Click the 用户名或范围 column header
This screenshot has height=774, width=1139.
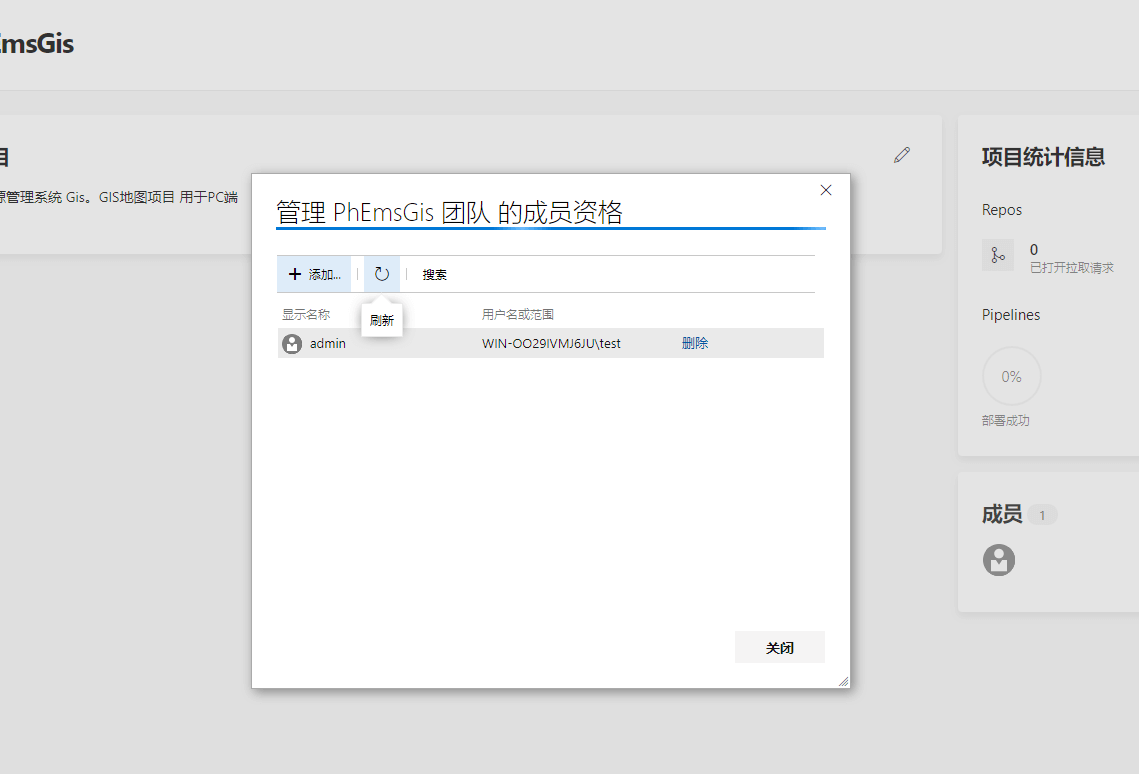518,314
